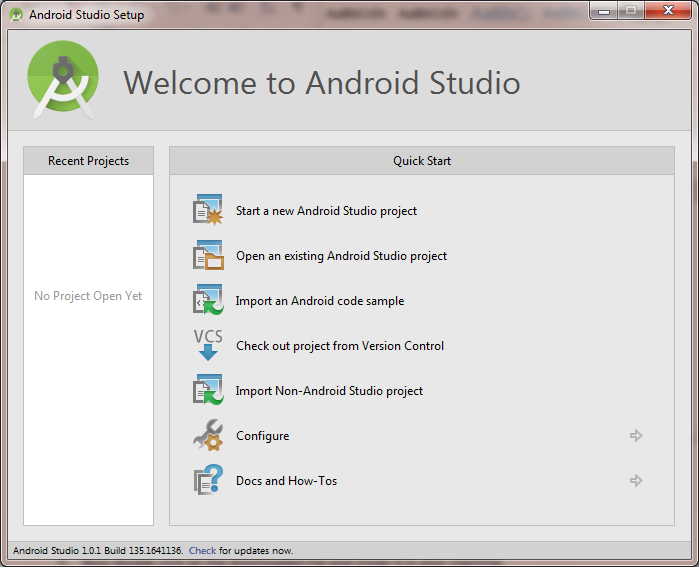Click the Docs and How-Tos question mark icon
The image size is (699, 567).
click(x=208, y=480)
